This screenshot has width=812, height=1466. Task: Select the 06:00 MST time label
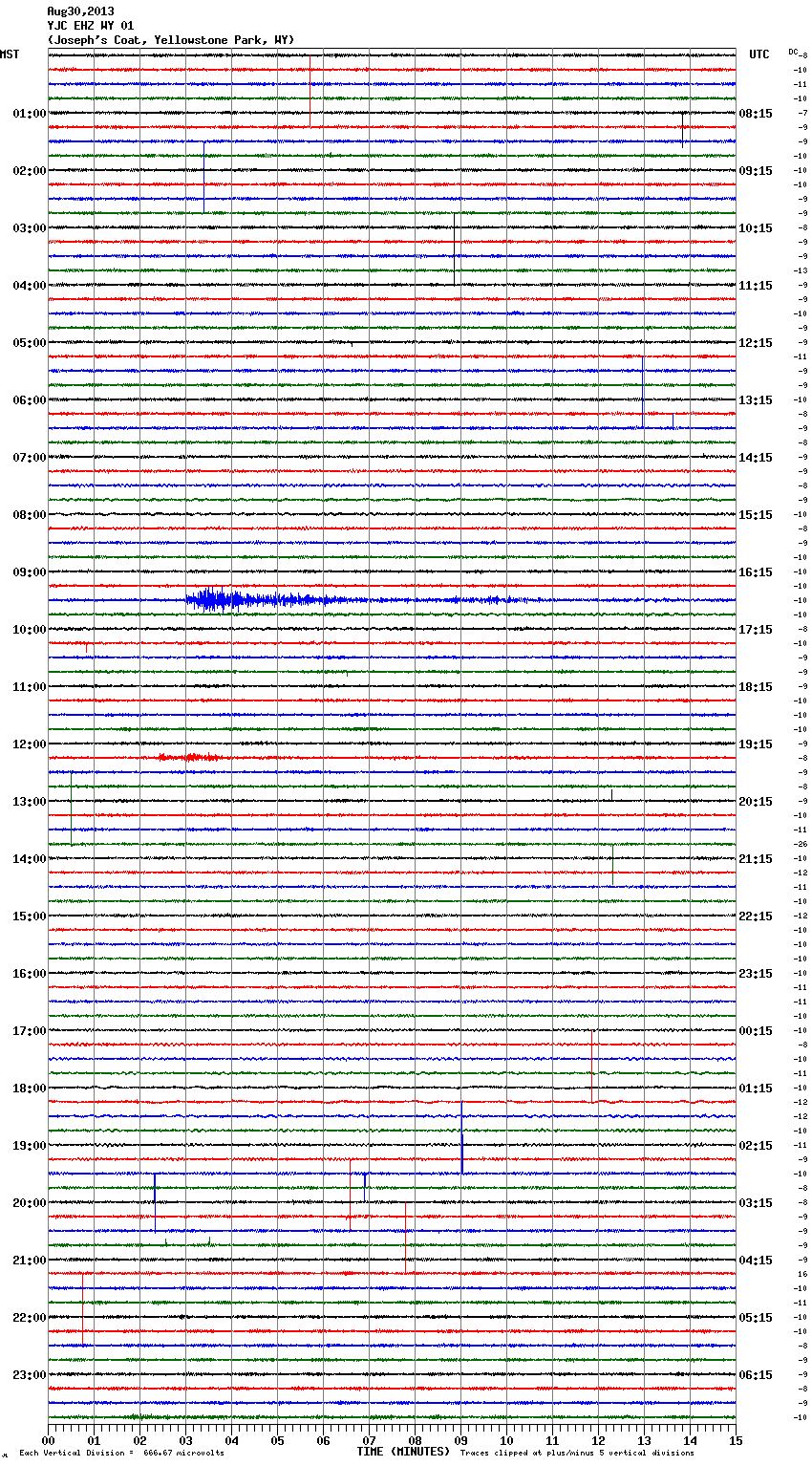point(30,400)
